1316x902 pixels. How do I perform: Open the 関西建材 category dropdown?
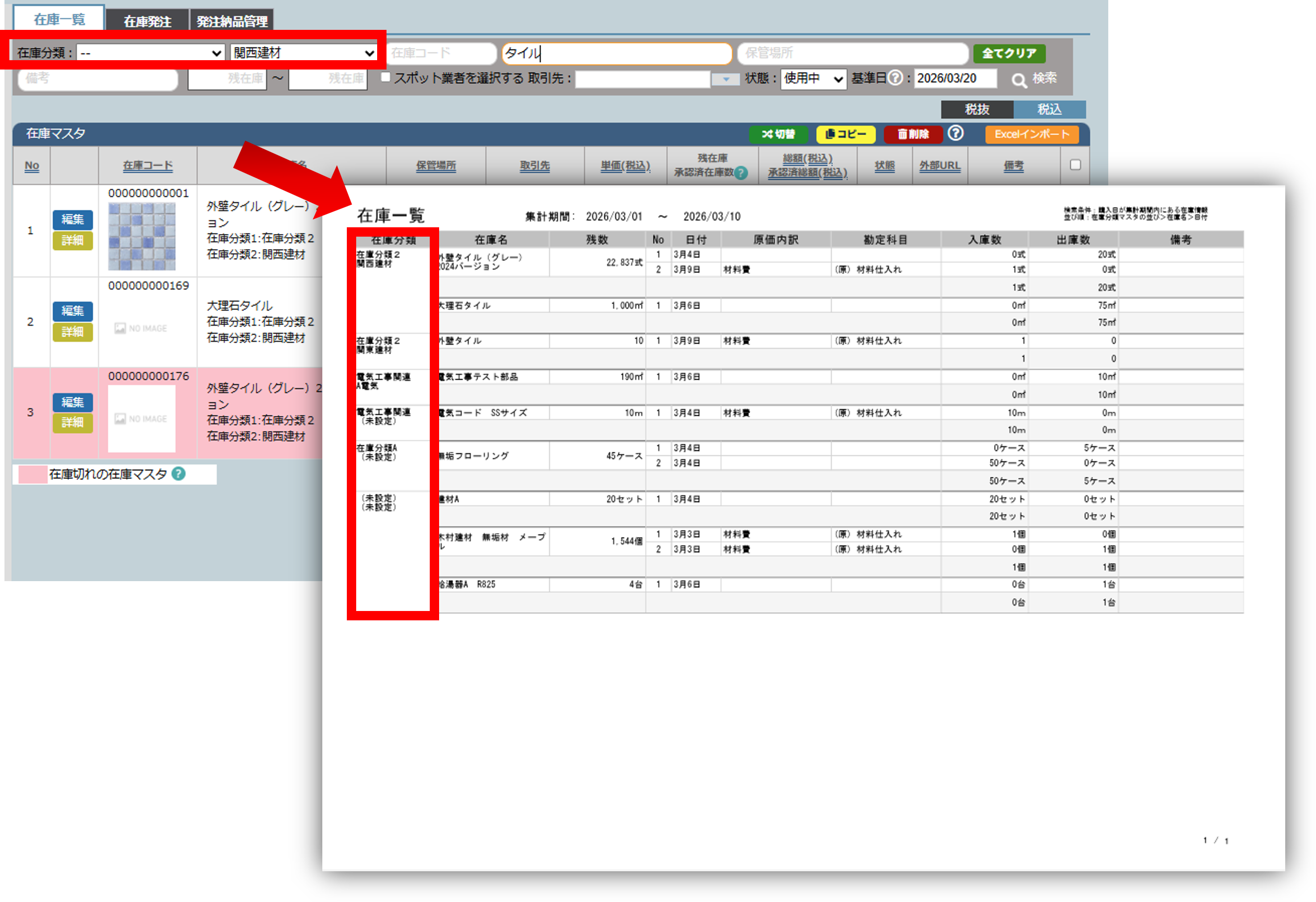tap(304, 53)
